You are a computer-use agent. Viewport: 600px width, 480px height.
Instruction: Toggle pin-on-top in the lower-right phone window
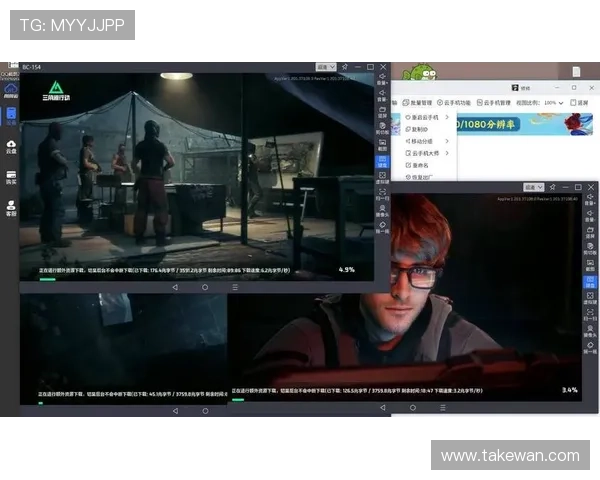click(552, 187)
